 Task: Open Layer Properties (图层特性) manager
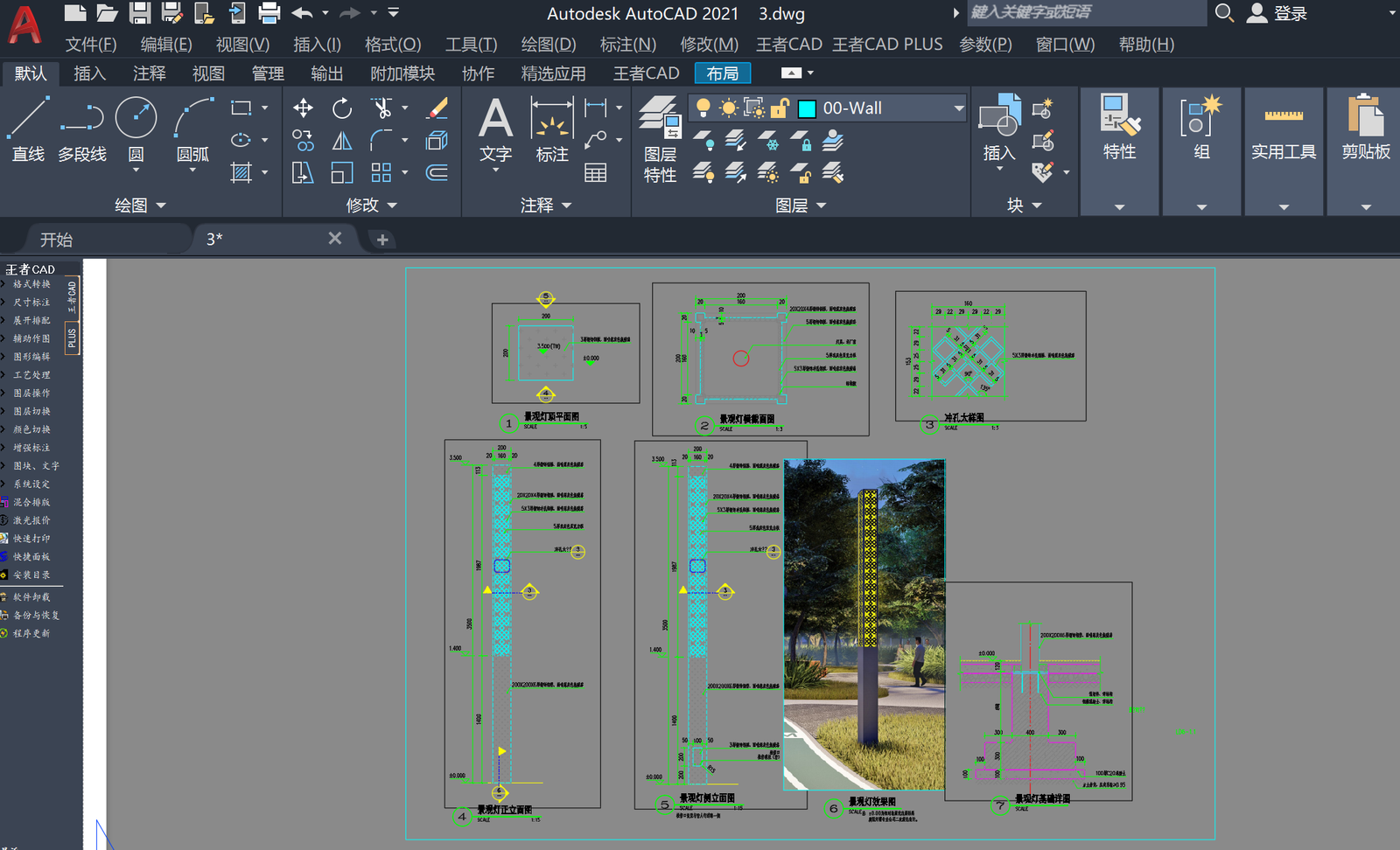coord(660,140)
